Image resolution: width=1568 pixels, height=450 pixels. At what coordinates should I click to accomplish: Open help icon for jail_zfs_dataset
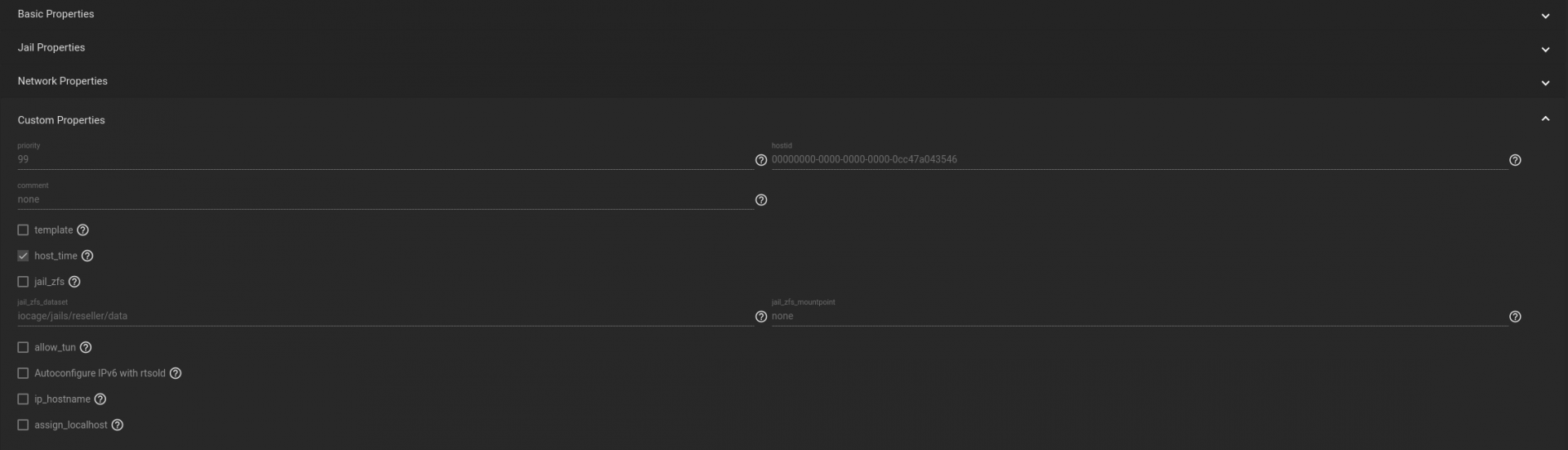pos(761,317)
